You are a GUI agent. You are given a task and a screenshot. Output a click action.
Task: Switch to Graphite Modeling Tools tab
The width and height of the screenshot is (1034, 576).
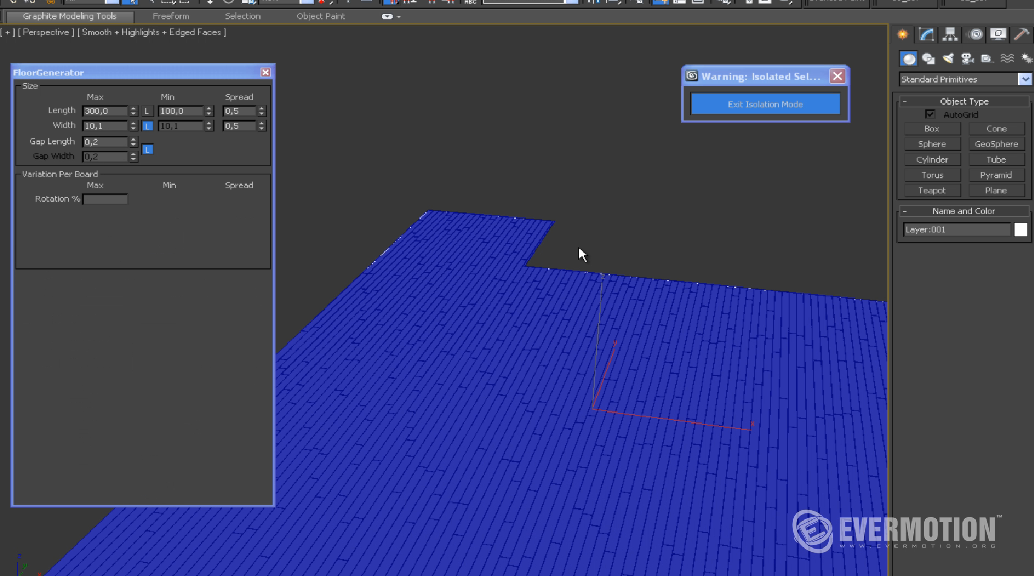coord(69,16)
